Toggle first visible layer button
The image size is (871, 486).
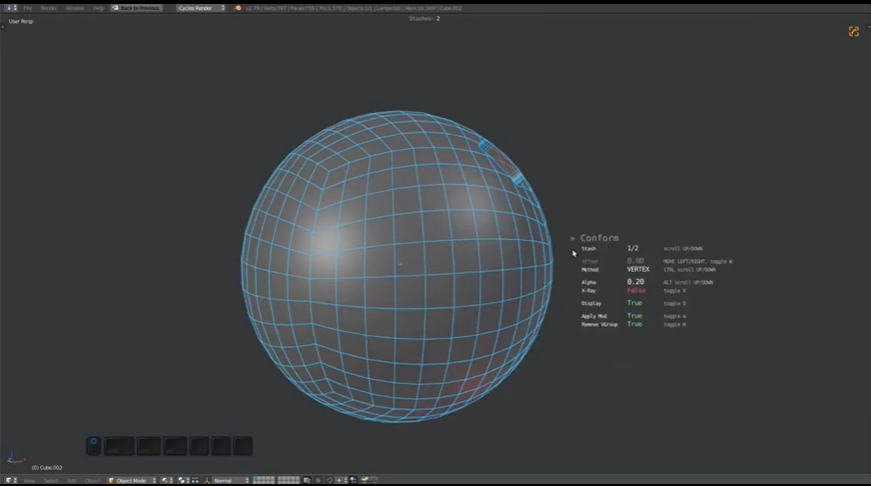tap(257, 479)
